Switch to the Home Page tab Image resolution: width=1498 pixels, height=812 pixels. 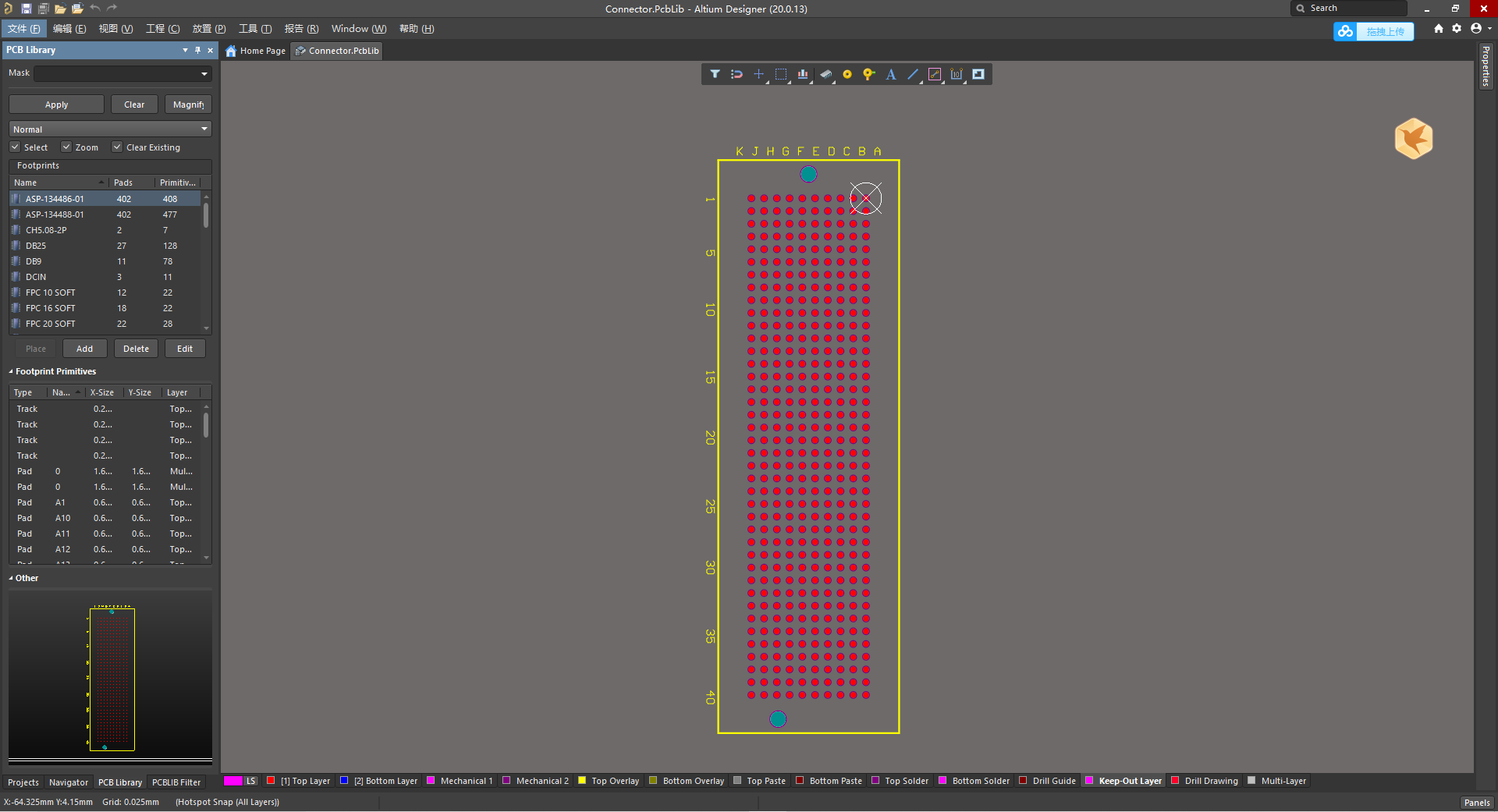(x=256, y=51)
